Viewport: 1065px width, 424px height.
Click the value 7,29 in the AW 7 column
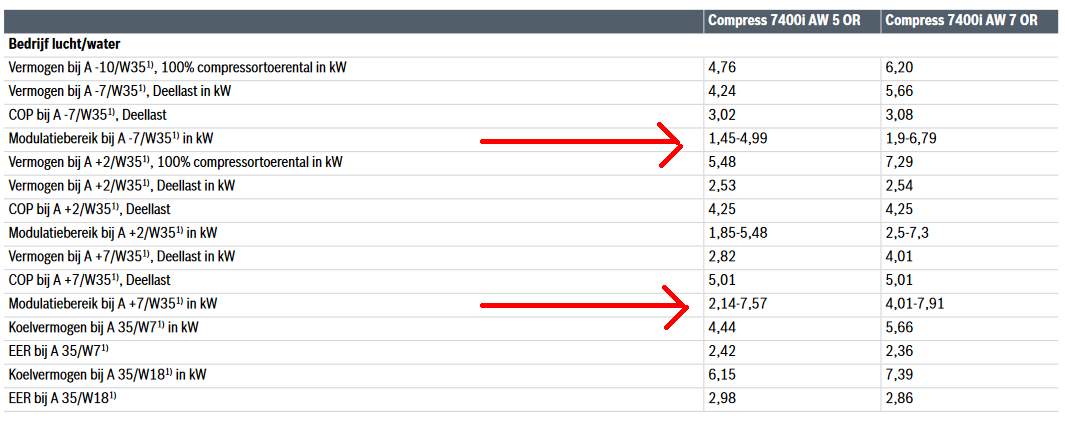[900, 162]
